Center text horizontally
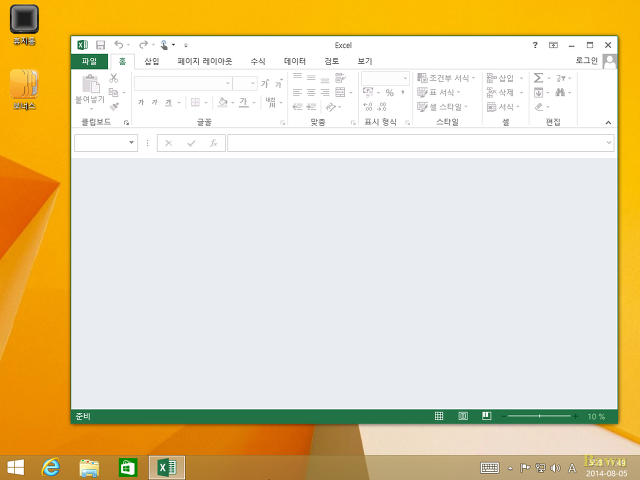This screenshot has width=640, height=480. tap(311, 93)
